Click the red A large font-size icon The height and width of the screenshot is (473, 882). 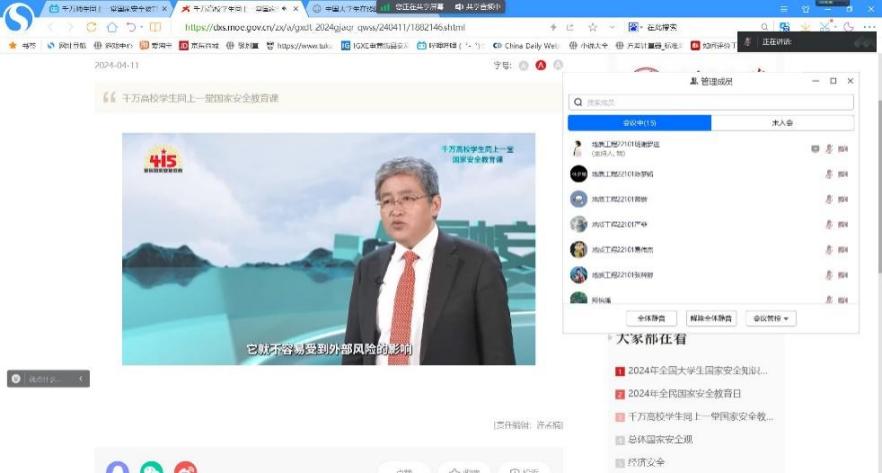coord(541,65)
